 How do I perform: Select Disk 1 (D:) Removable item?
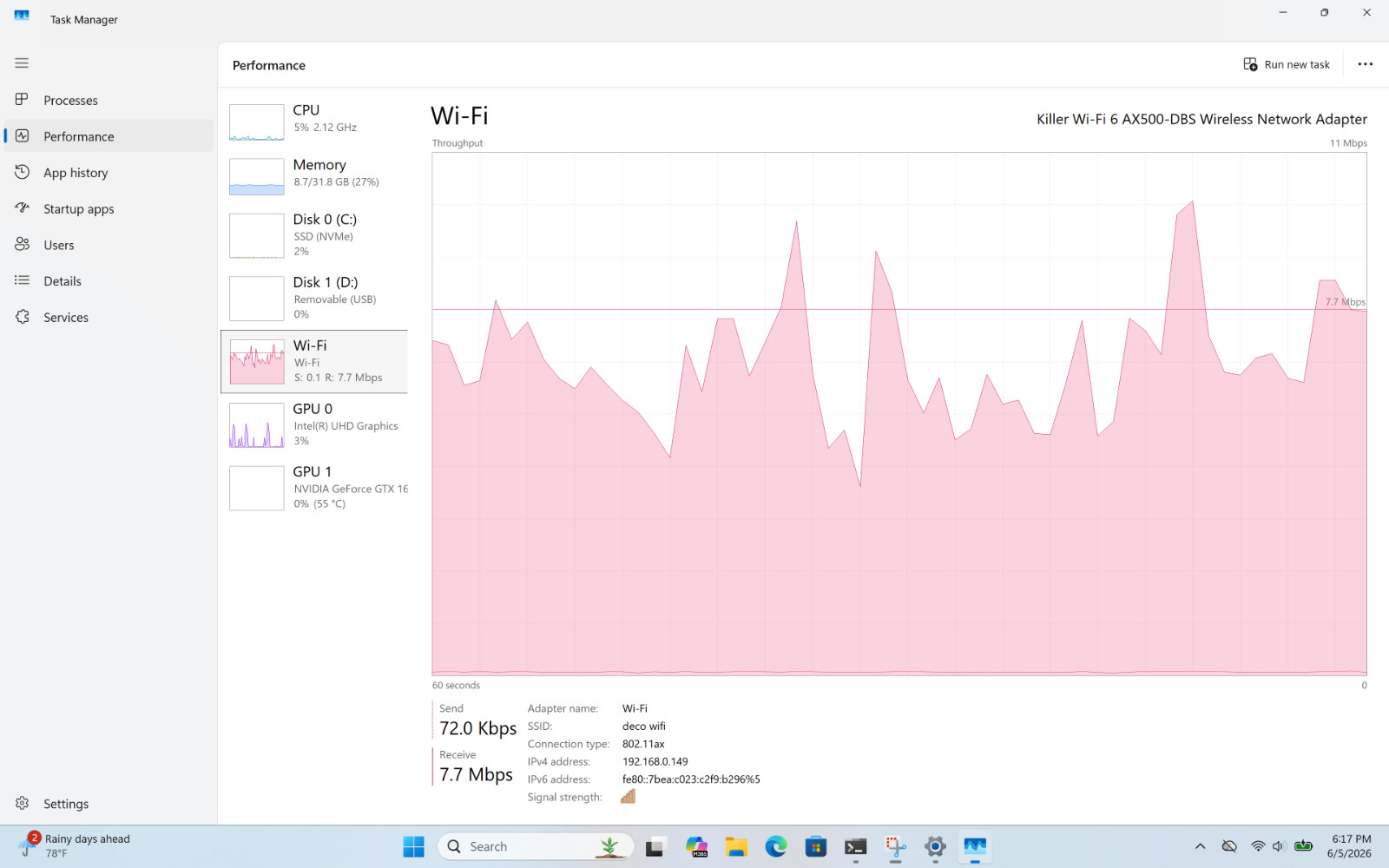tap(314, 298)
